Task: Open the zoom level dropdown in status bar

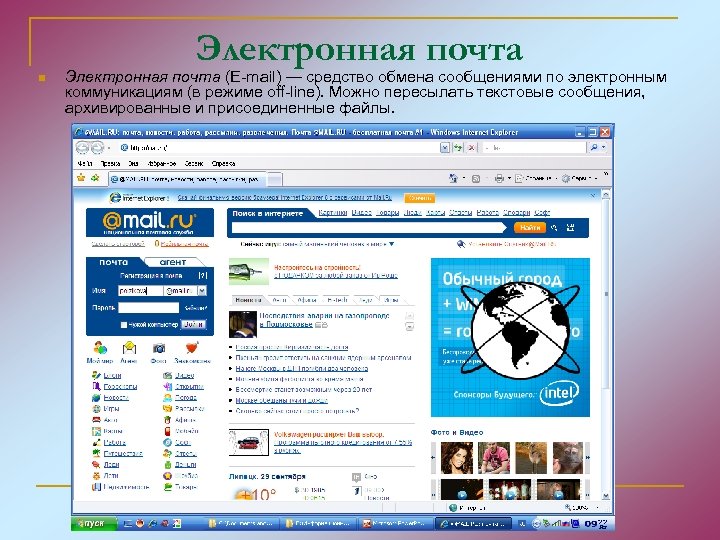Action: click(x=597, y=507)
